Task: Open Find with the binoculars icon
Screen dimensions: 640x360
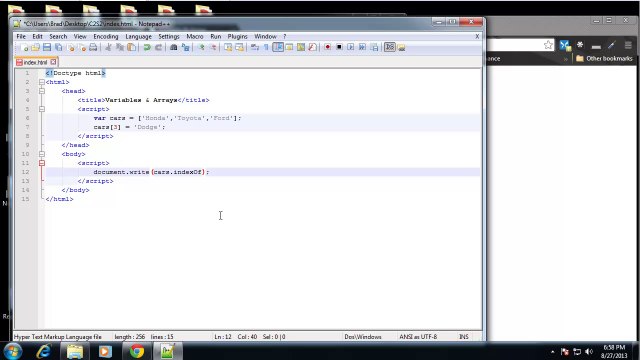Action: tap(173, 47)
